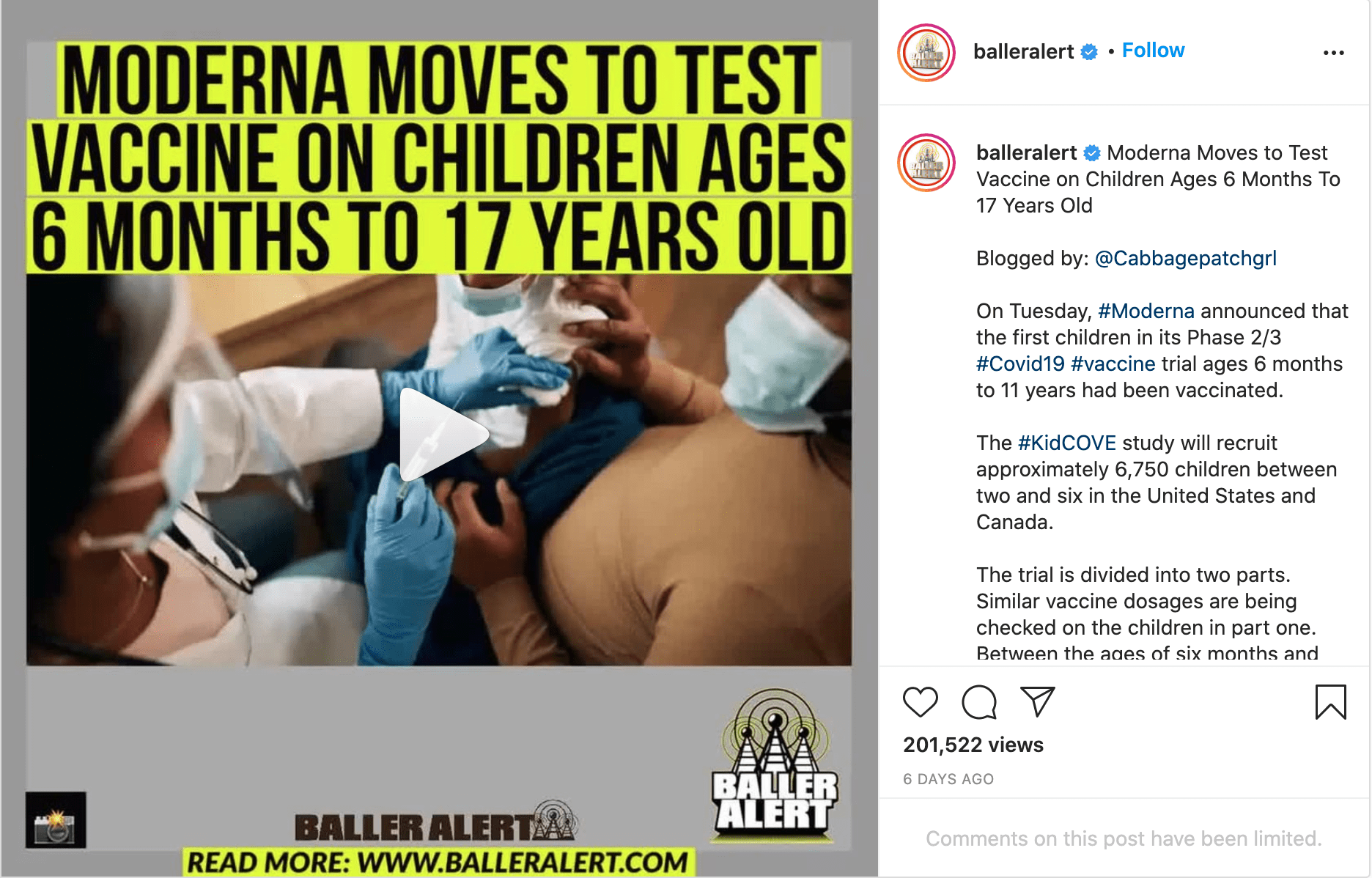Share post using the paper plane icon
Image resolution: width=1372 pixels, height=878 pixels.
[x=1037, y=701]
